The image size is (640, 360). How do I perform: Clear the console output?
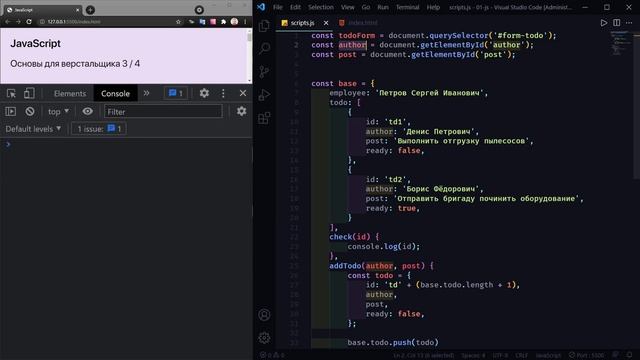pyautogui.click(x=30, y=111)
